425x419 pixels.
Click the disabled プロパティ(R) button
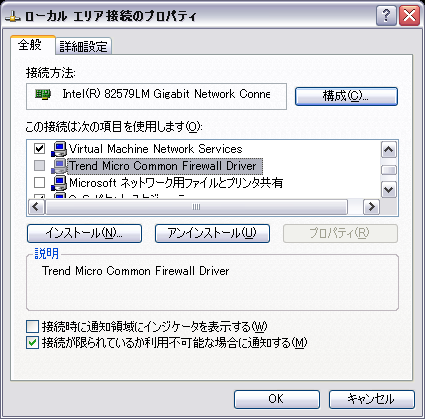point(340,233)
